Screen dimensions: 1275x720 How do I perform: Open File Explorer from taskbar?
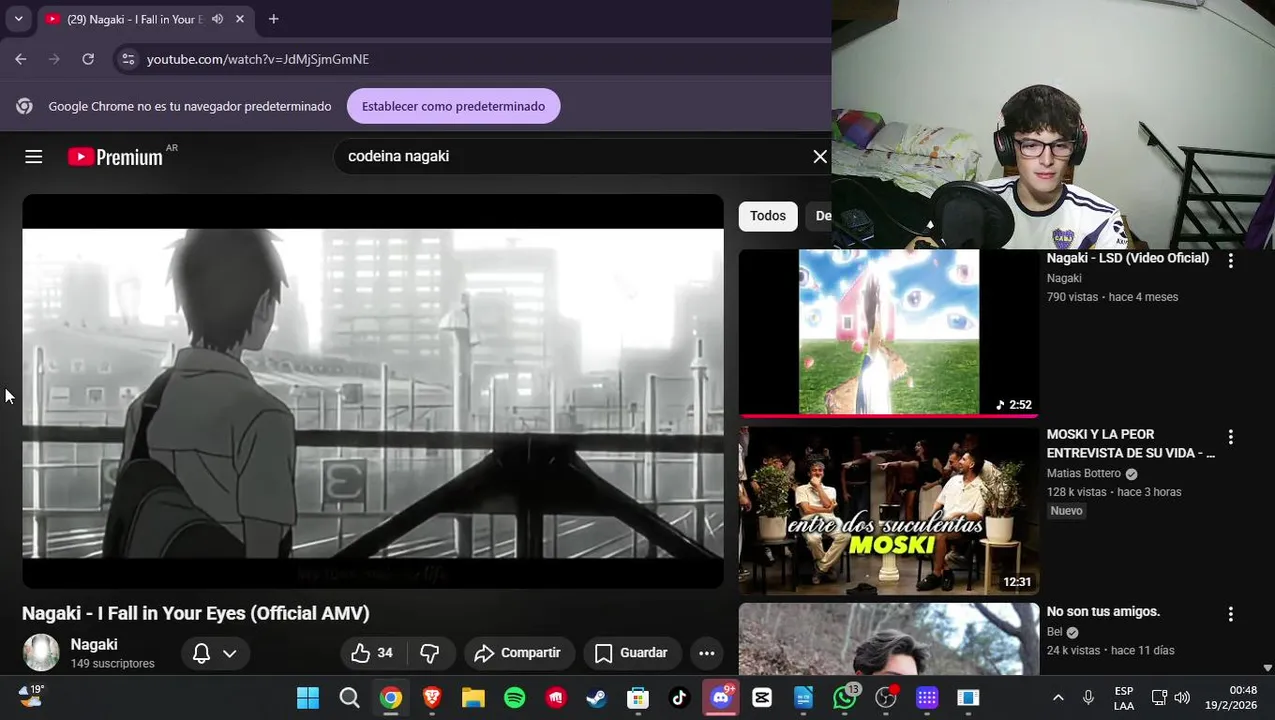click(473, 698)
